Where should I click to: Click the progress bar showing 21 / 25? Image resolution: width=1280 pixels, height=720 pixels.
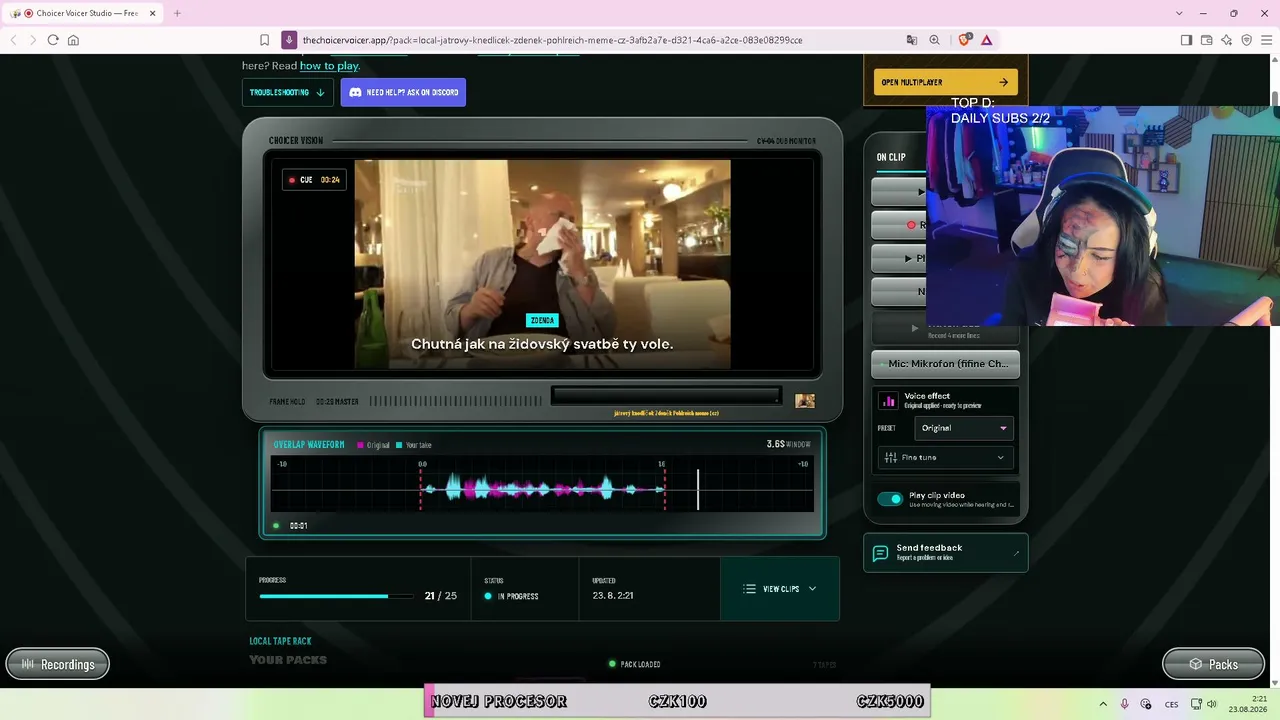coord(336,596)
